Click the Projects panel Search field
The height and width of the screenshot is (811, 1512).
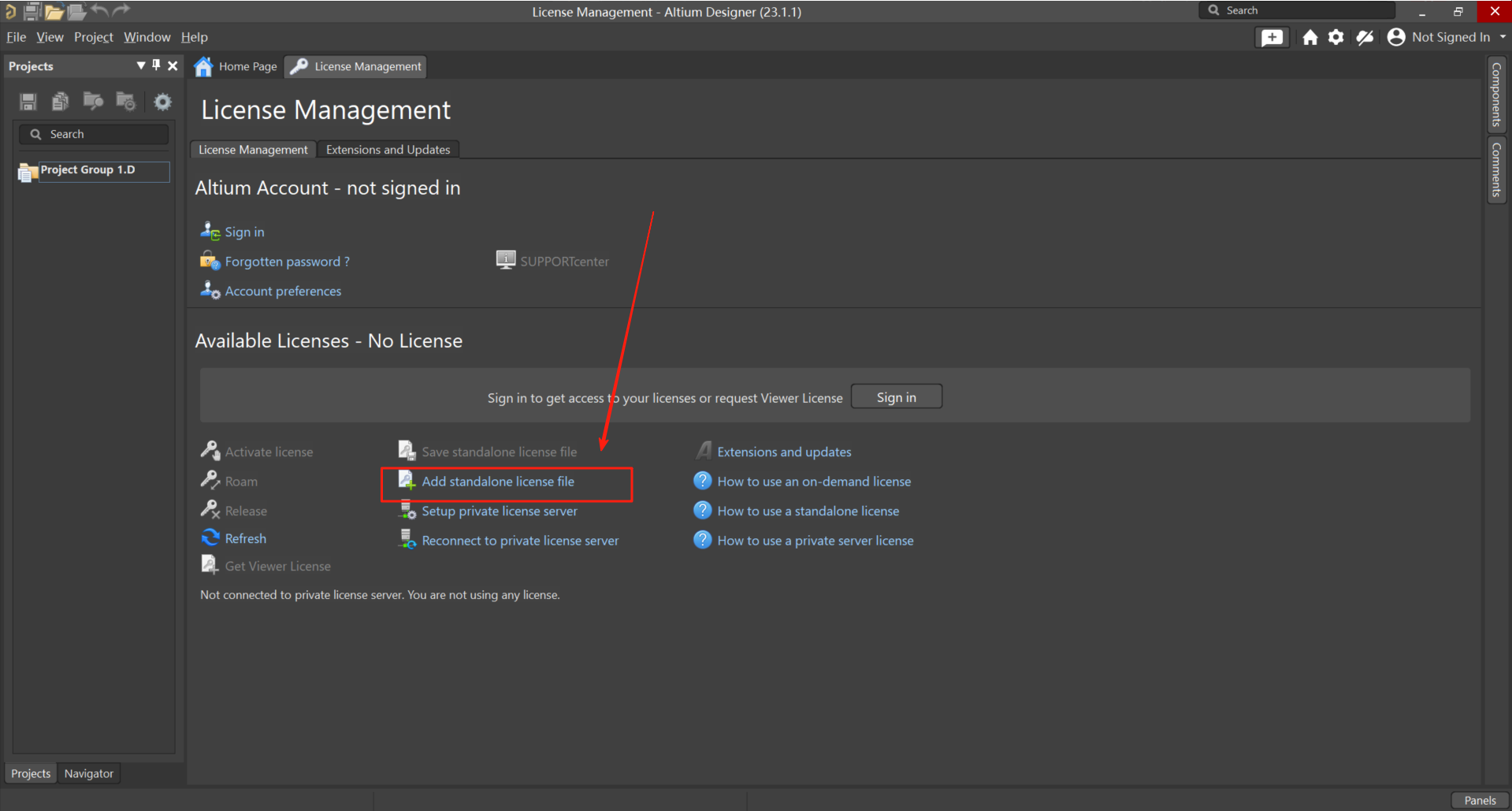click(x=94, y=134)
